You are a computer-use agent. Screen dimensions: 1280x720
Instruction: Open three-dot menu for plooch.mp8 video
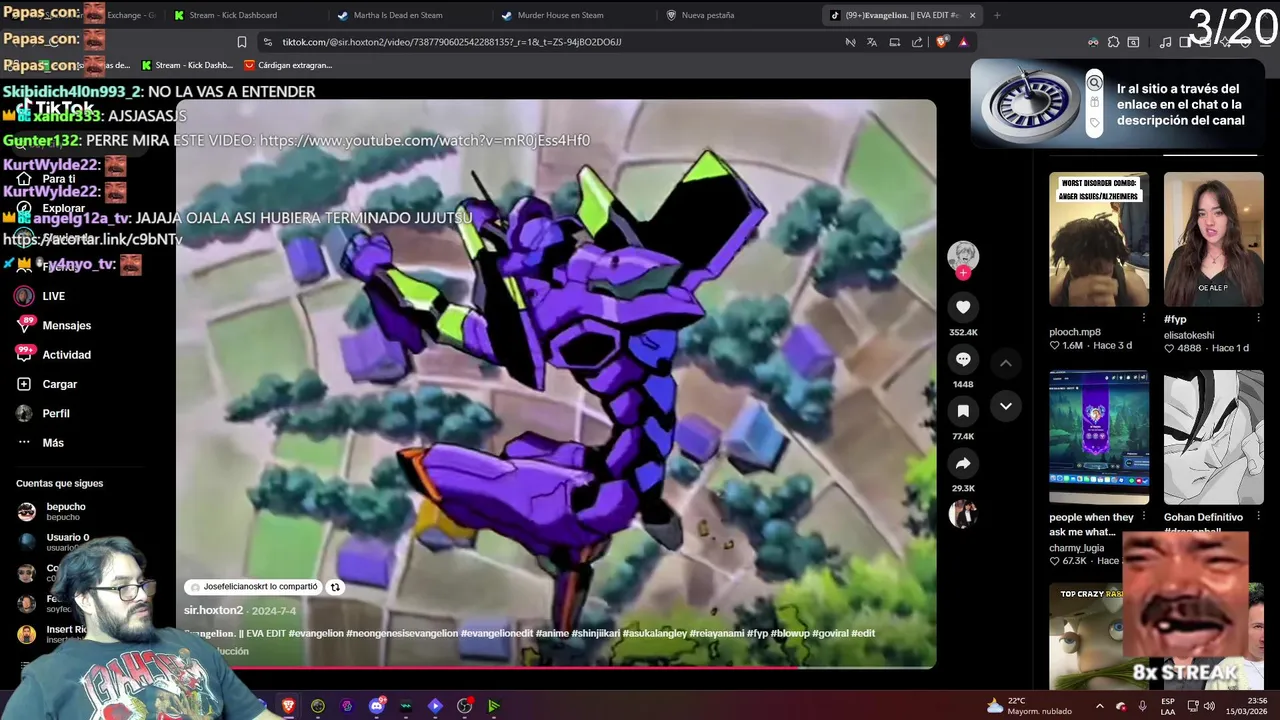1144,318
